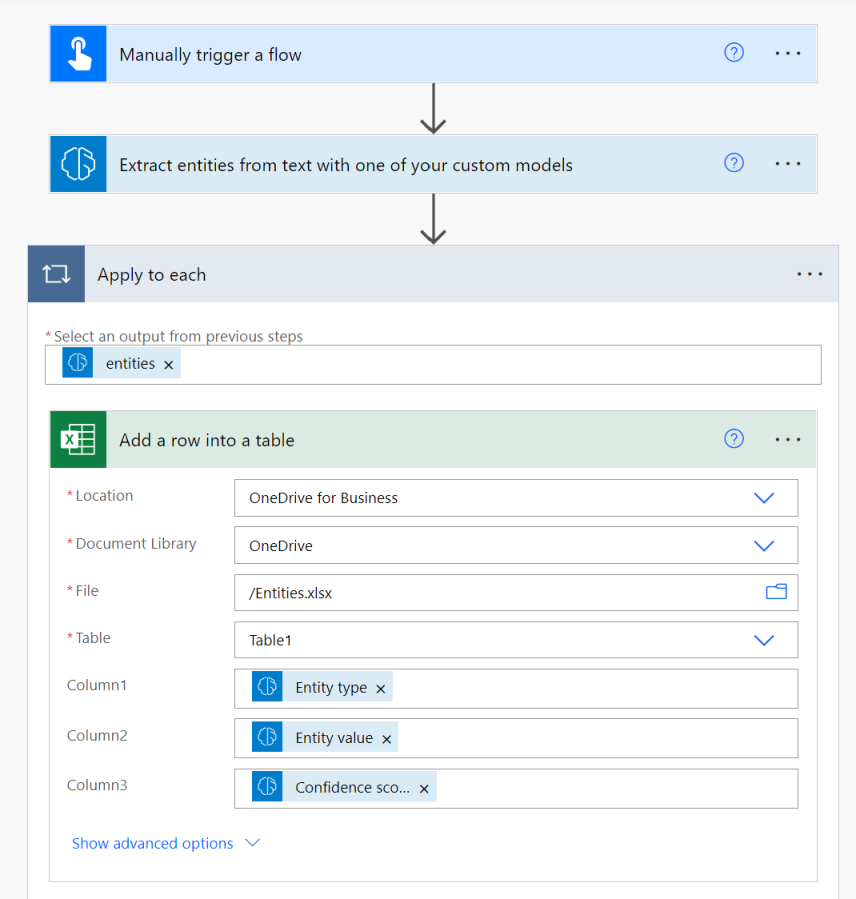The width and height of the screenshot is (856, 899).
Task: Open the Document Library dropdown
Action: click(764, 545)
